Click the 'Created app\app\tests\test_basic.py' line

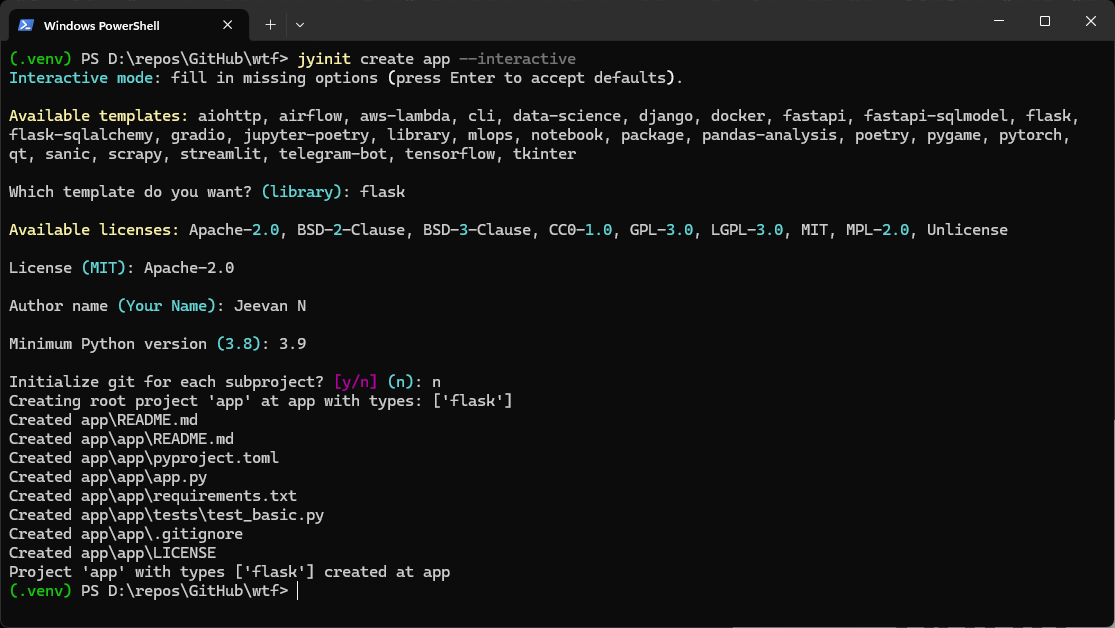[x=166, y=515]
